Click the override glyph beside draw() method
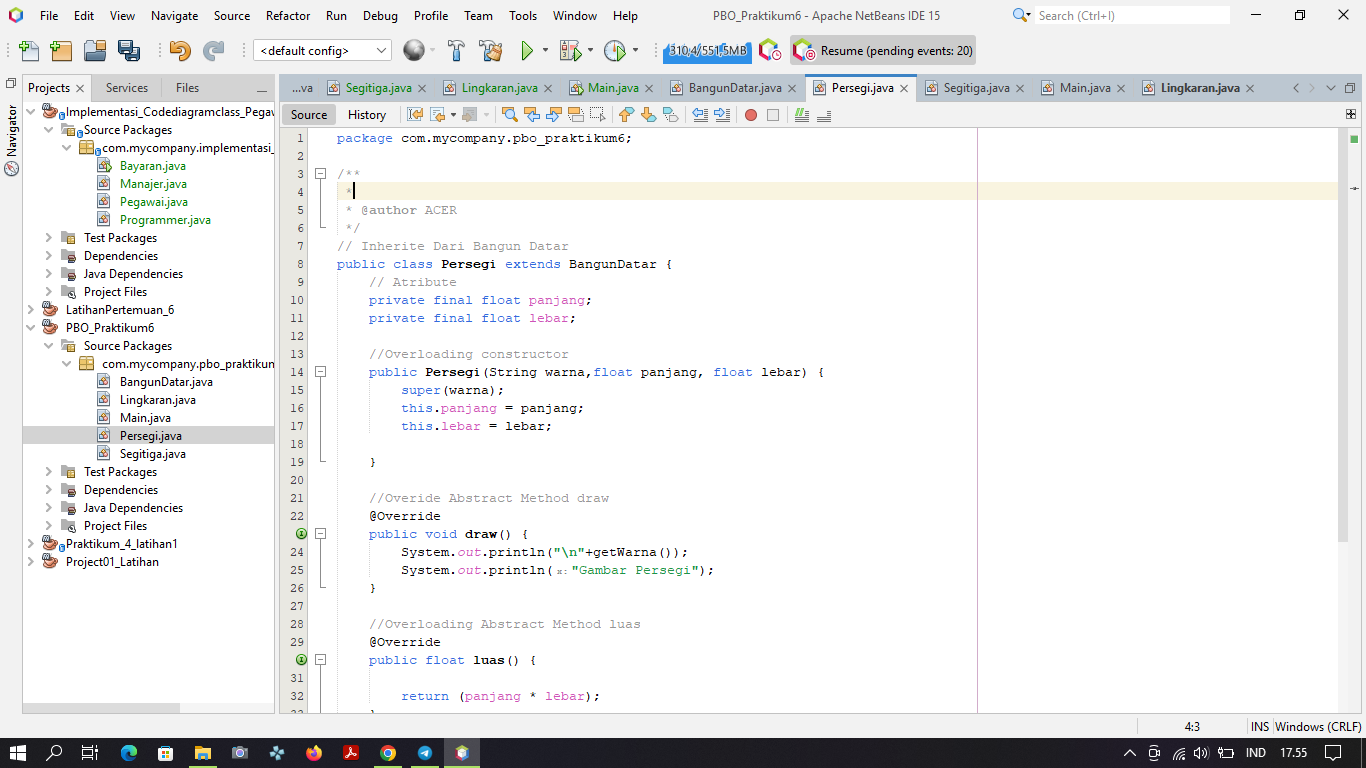Viewport: 1366px width, 768px height. [301, 534]
